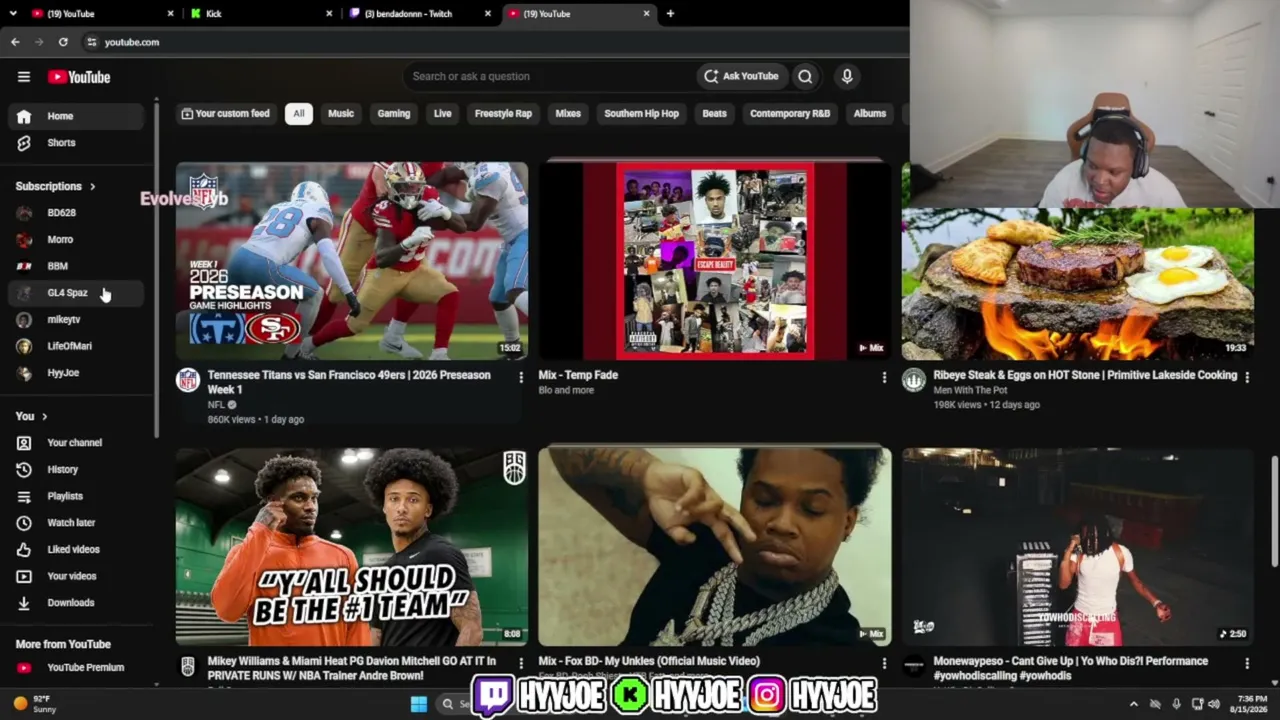
Task: Open History in the sidebar
Action: coord(76,469)
